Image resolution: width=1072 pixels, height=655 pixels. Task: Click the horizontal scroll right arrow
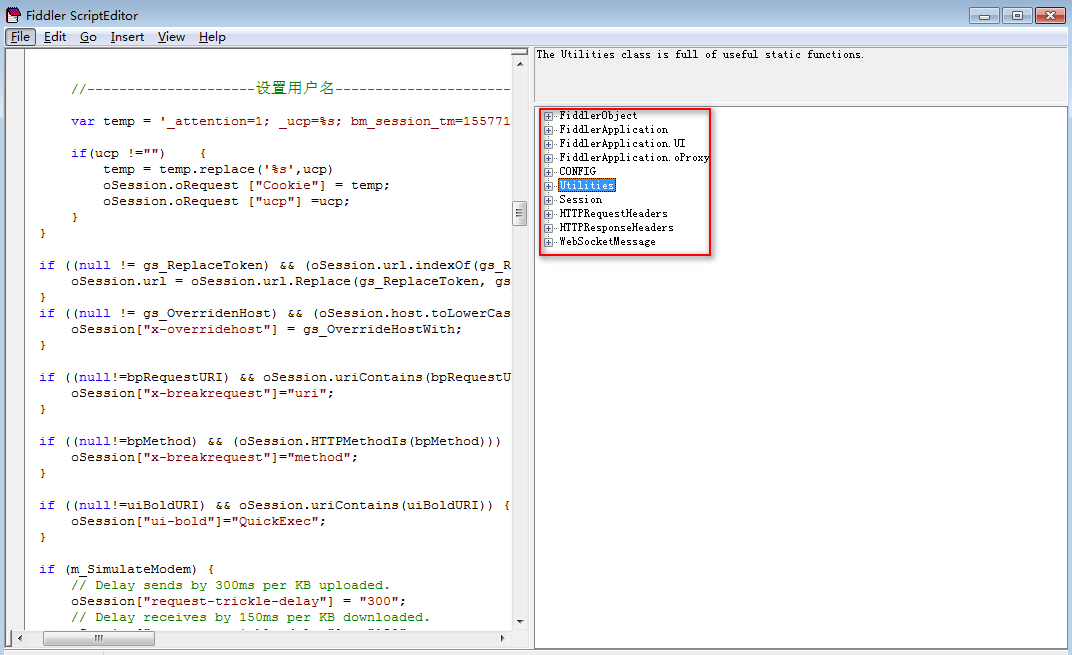[x=502, y=638]
